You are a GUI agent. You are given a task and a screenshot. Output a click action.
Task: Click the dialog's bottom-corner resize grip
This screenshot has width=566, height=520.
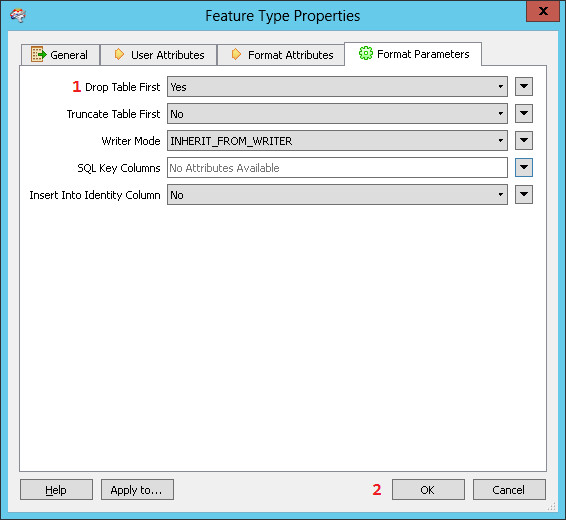pos(552,507)
